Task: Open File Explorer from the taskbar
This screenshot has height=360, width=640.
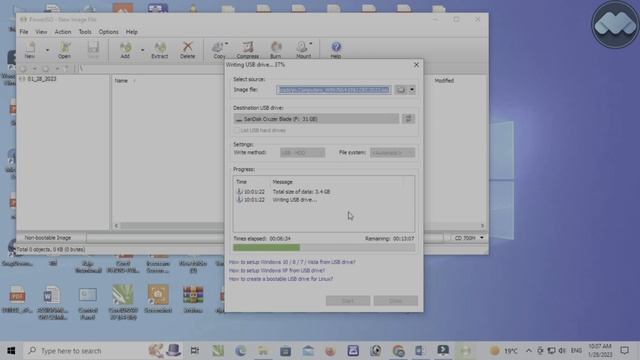Action: click(x=263, y=351)
